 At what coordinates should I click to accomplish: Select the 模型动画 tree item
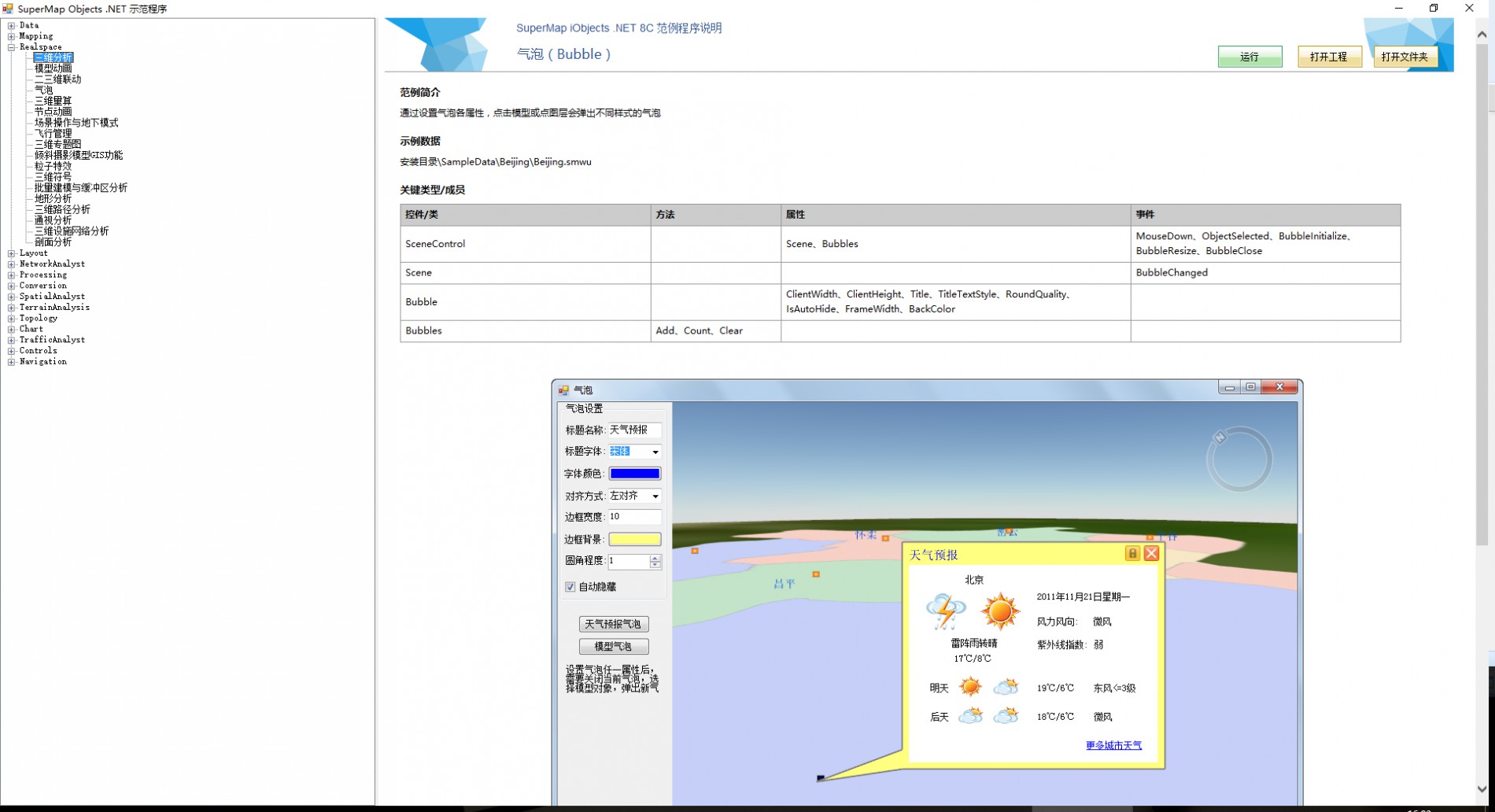pos(54,68)
